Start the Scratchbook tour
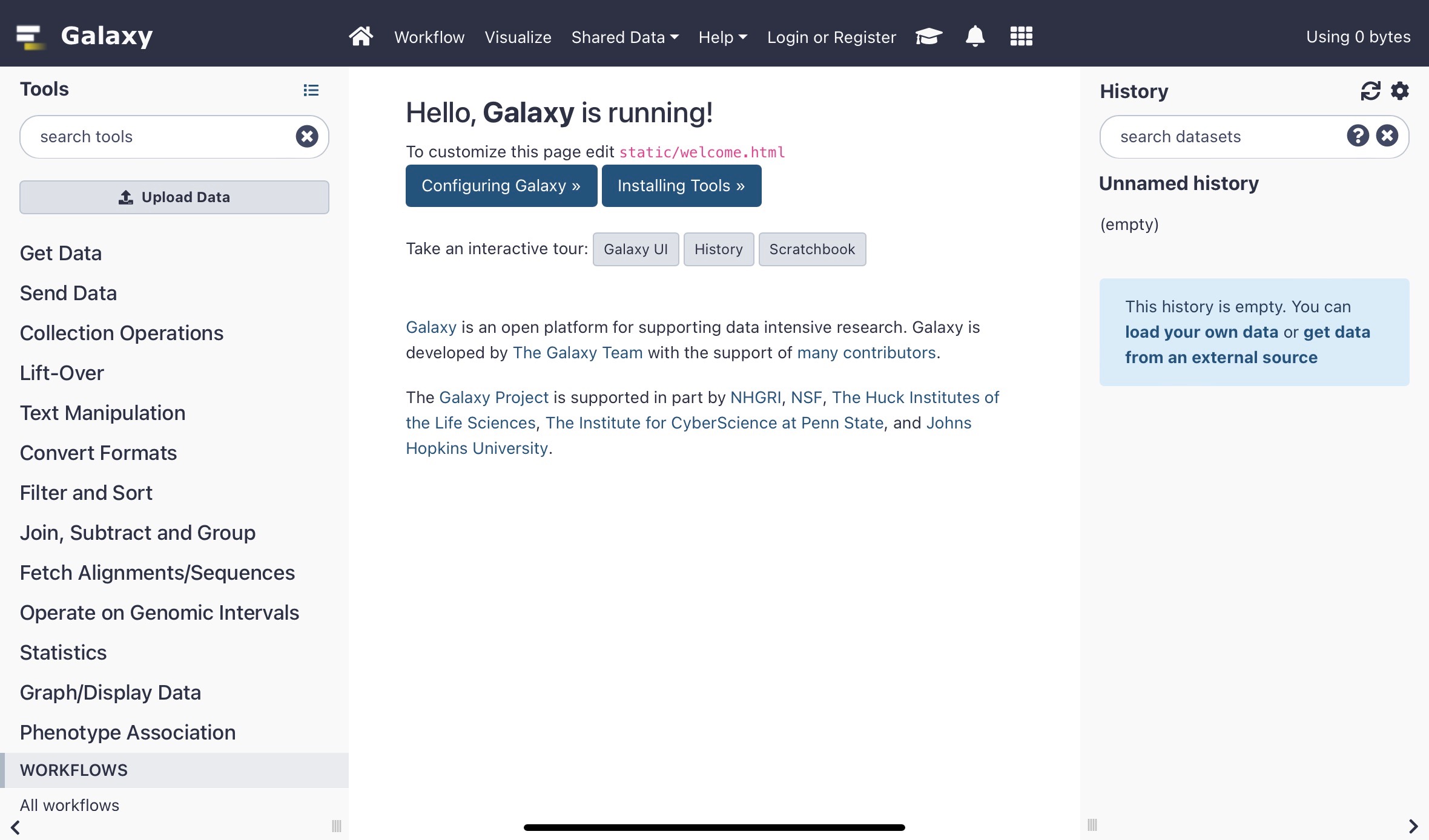1429x840 pixels. (x=812, y=249)
